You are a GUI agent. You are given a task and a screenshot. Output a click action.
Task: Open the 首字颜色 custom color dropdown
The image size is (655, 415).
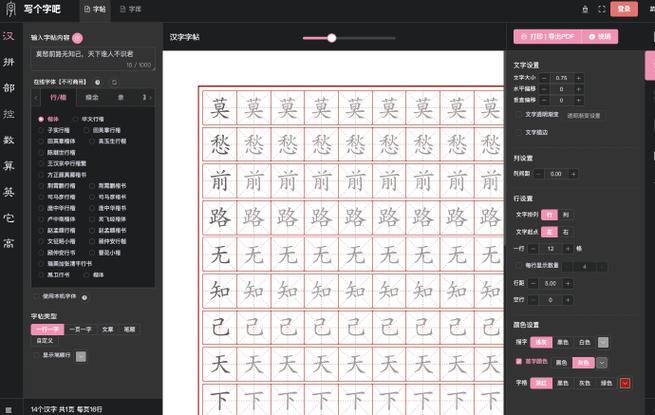coord(602,363)
